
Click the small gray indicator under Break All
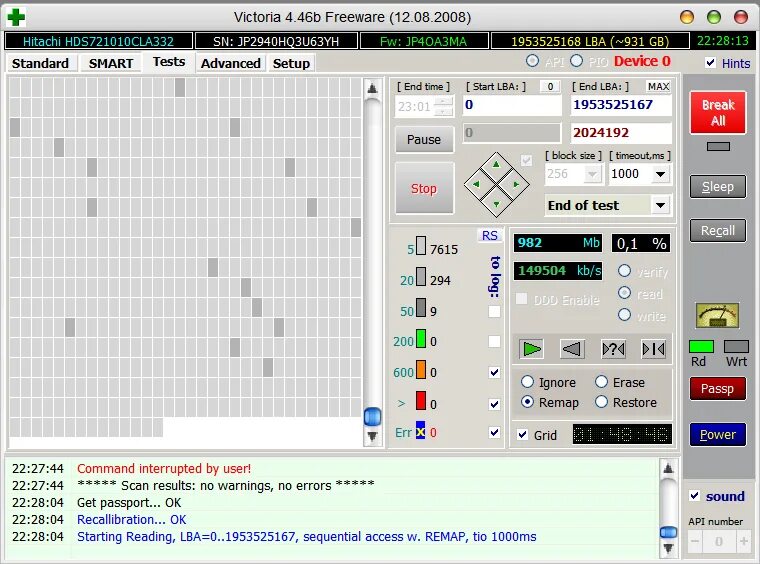coord(718,146)
